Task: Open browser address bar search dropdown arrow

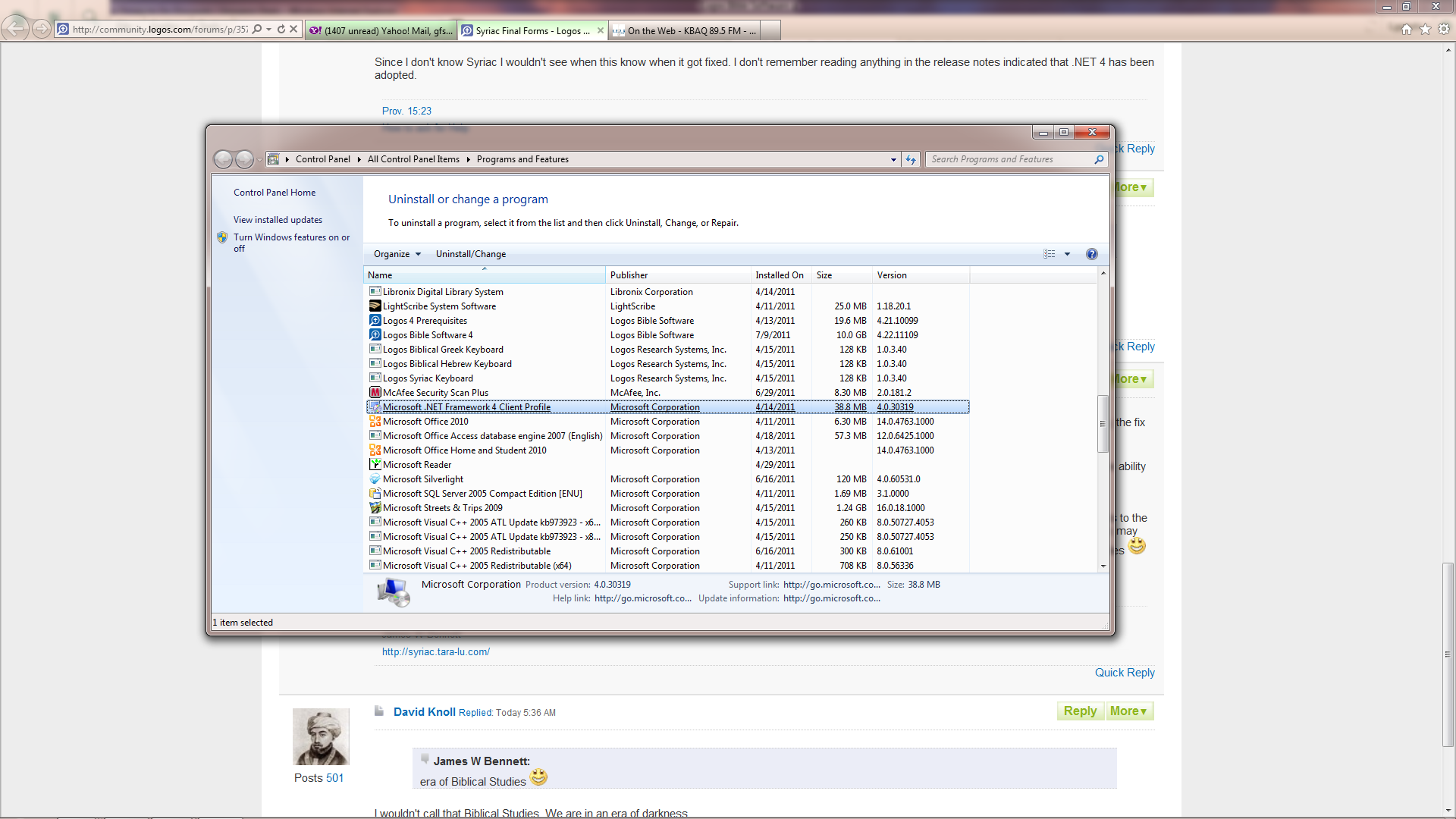Action: click(x=268, y=30)
